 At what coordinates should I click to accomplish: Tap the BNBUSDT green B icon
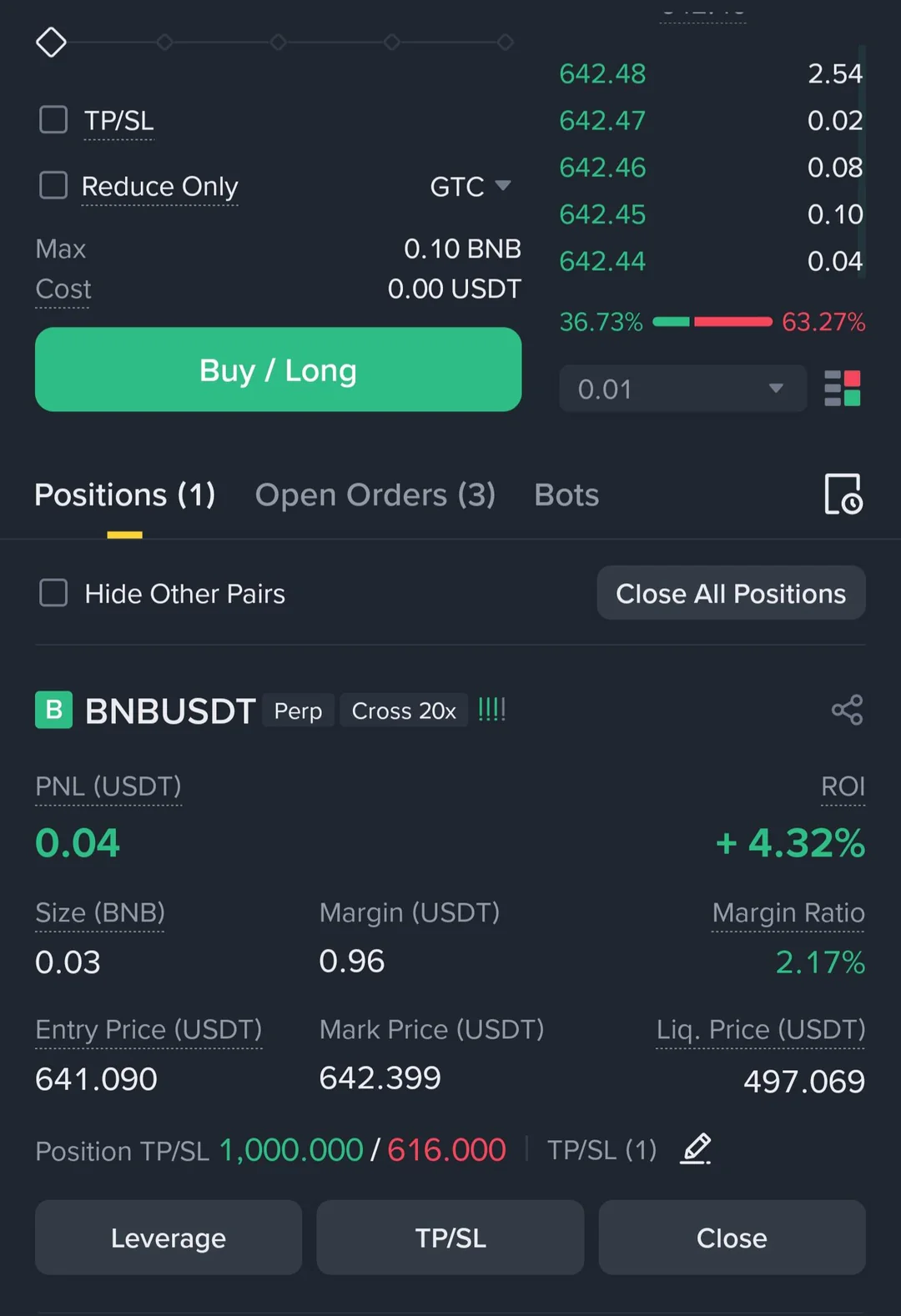coord(54,711)
